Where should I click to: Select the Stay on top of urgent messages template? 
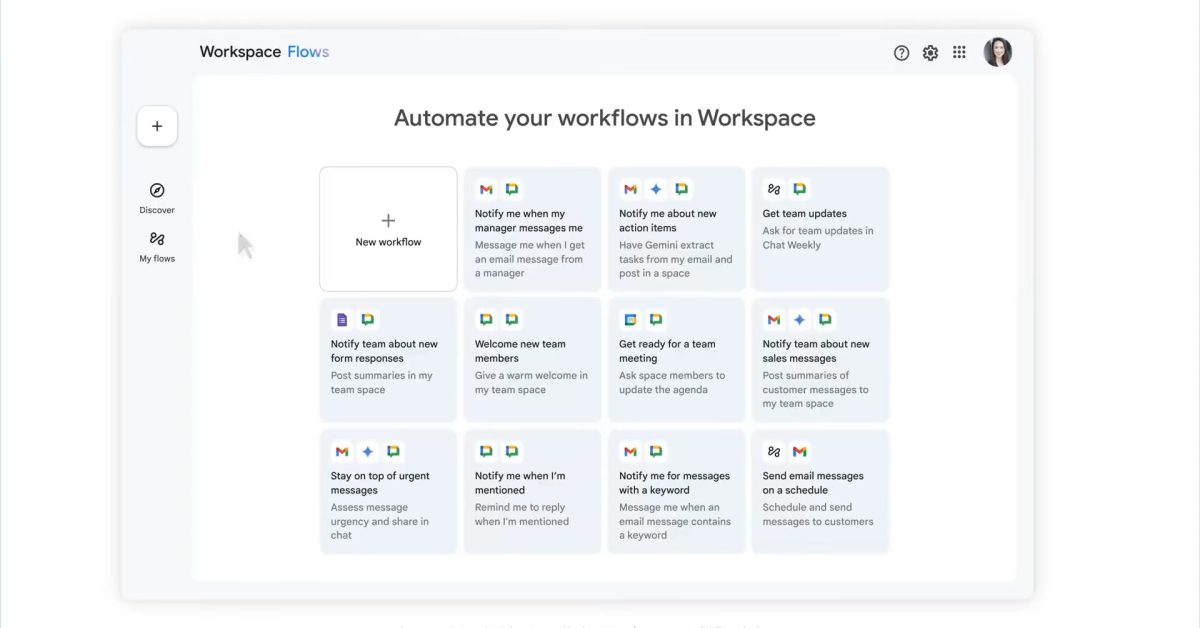388,490
